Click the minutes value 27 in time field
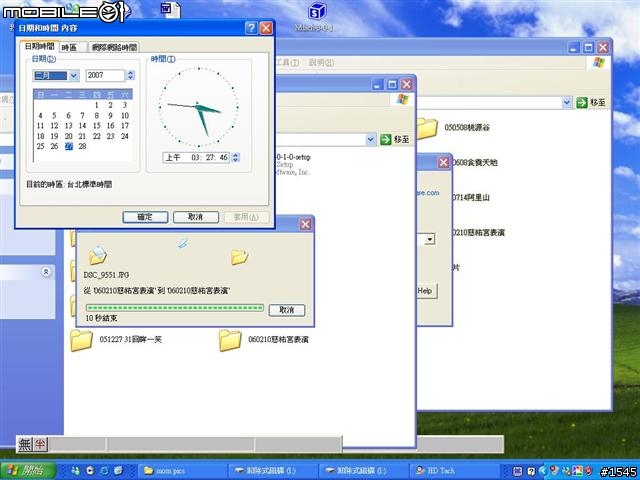Image resolution: width=640 pixels, height=480 pixels. click(209, 158)
